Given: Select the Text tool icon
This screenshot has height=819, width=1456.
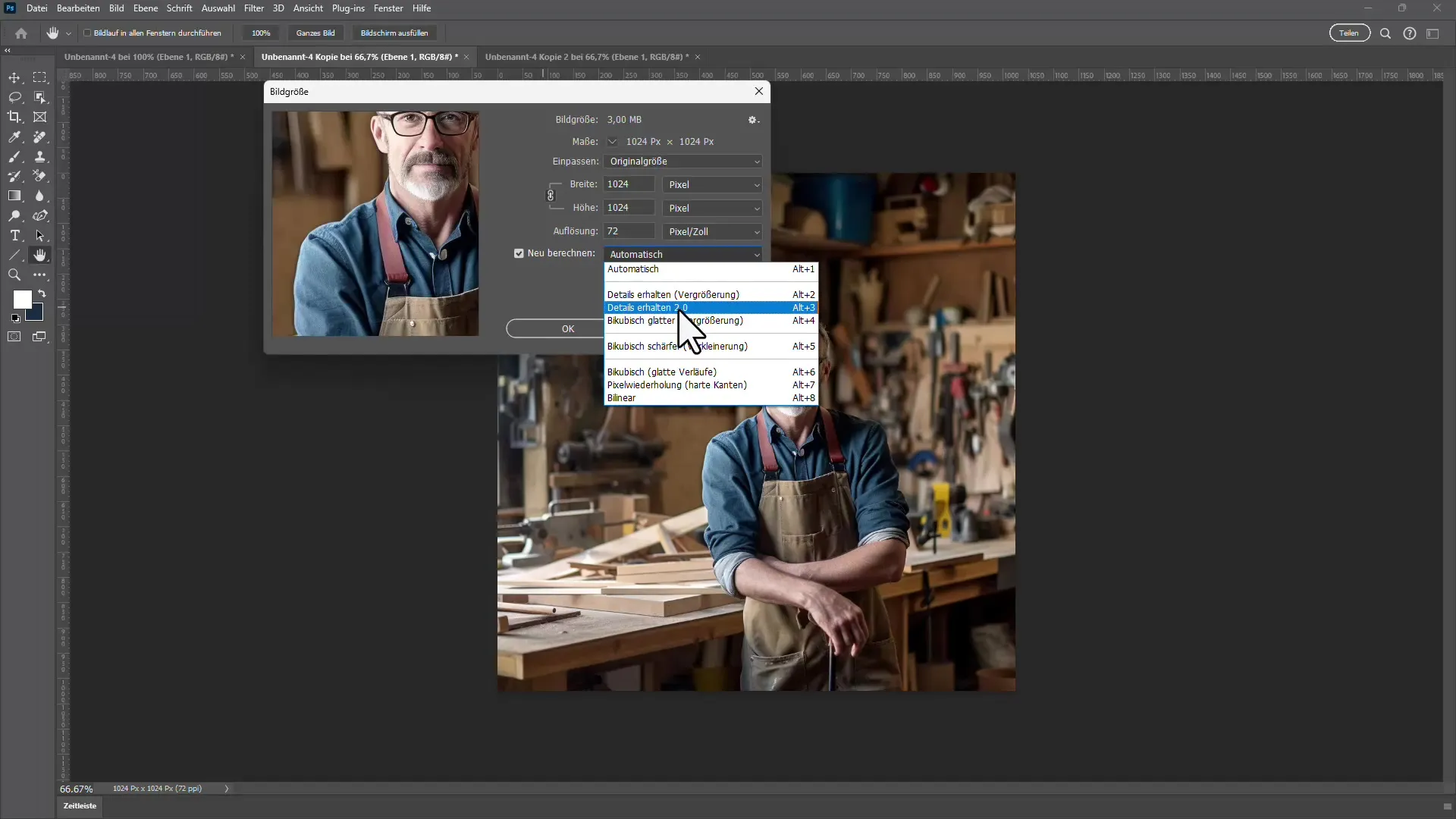Looking at the screenshot, I should click(x=14, y=236).
